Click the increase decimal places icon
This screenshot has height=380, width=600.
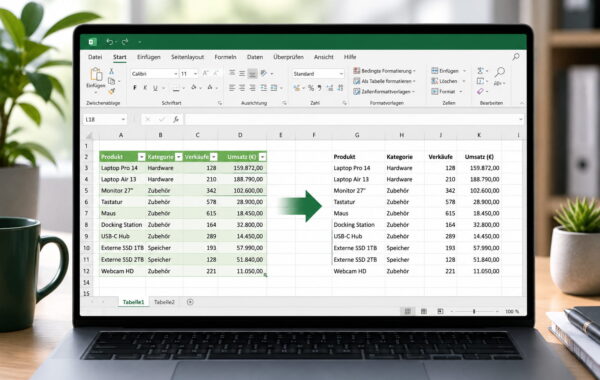click(330, 88)
